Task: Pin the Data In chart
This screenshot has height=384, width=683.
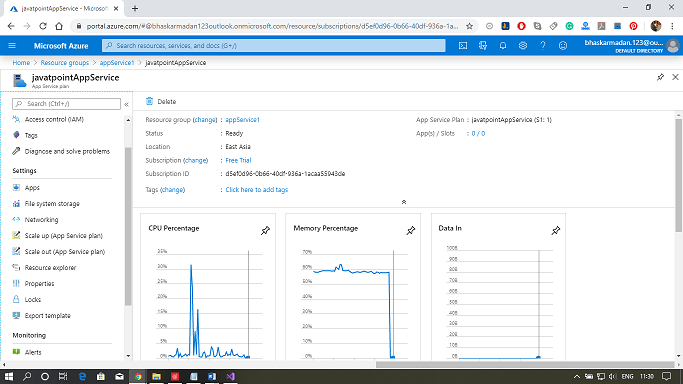Action: (x=555, y=230)
